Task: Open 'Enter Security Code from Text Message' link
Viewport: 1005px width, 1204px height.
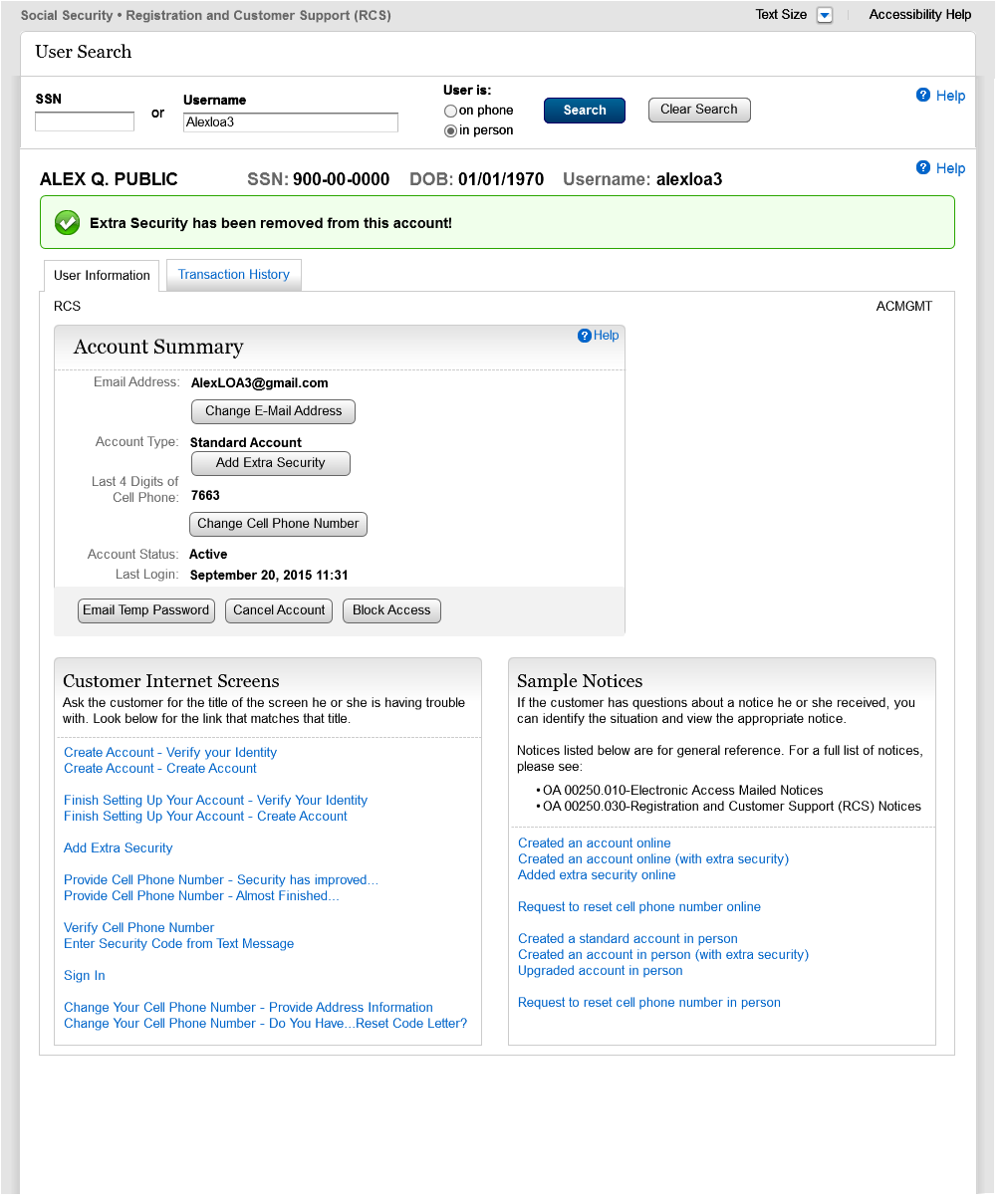Action: coord(179,944)
